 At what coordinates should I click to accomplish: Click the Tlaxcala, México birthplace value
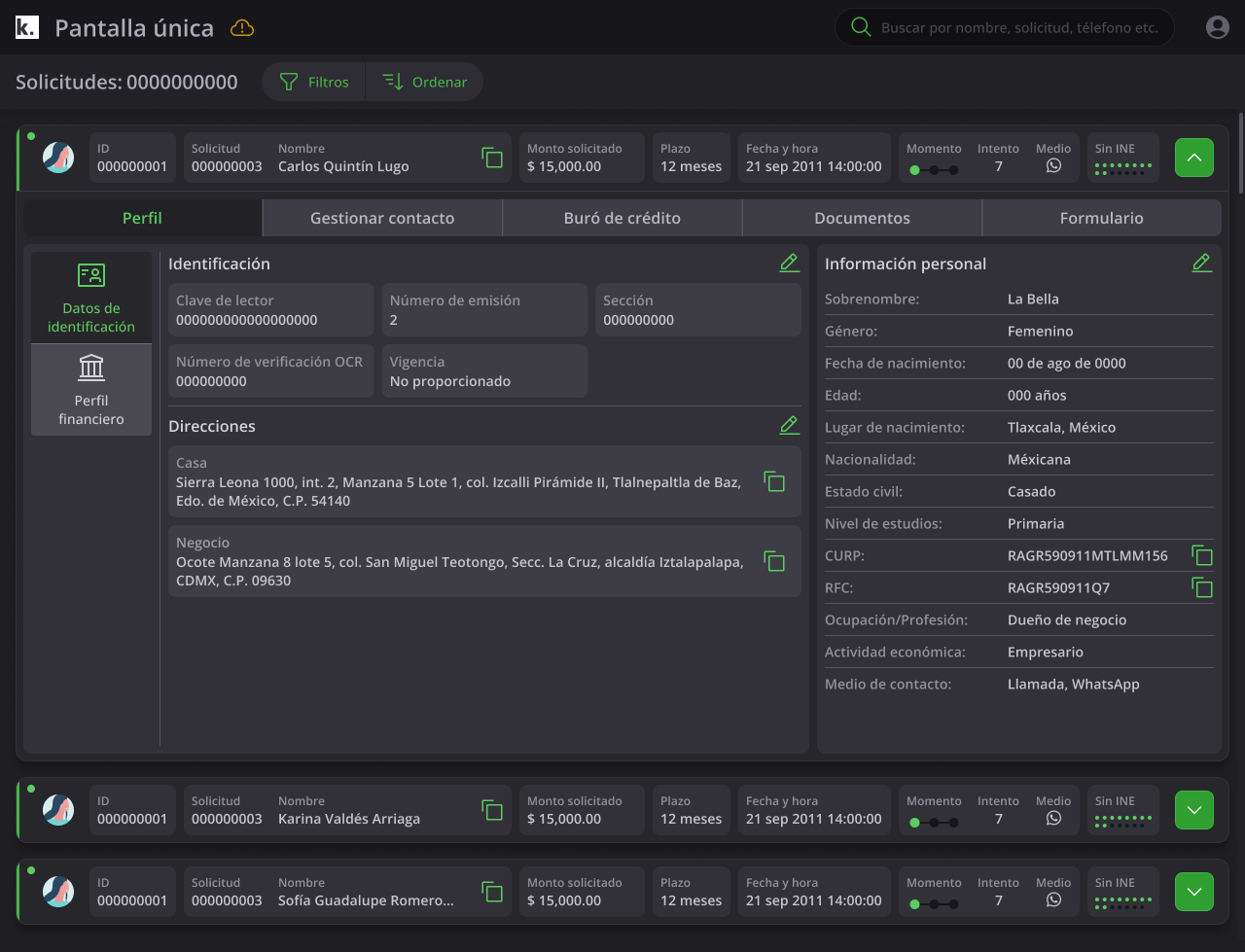point(1061,428)
